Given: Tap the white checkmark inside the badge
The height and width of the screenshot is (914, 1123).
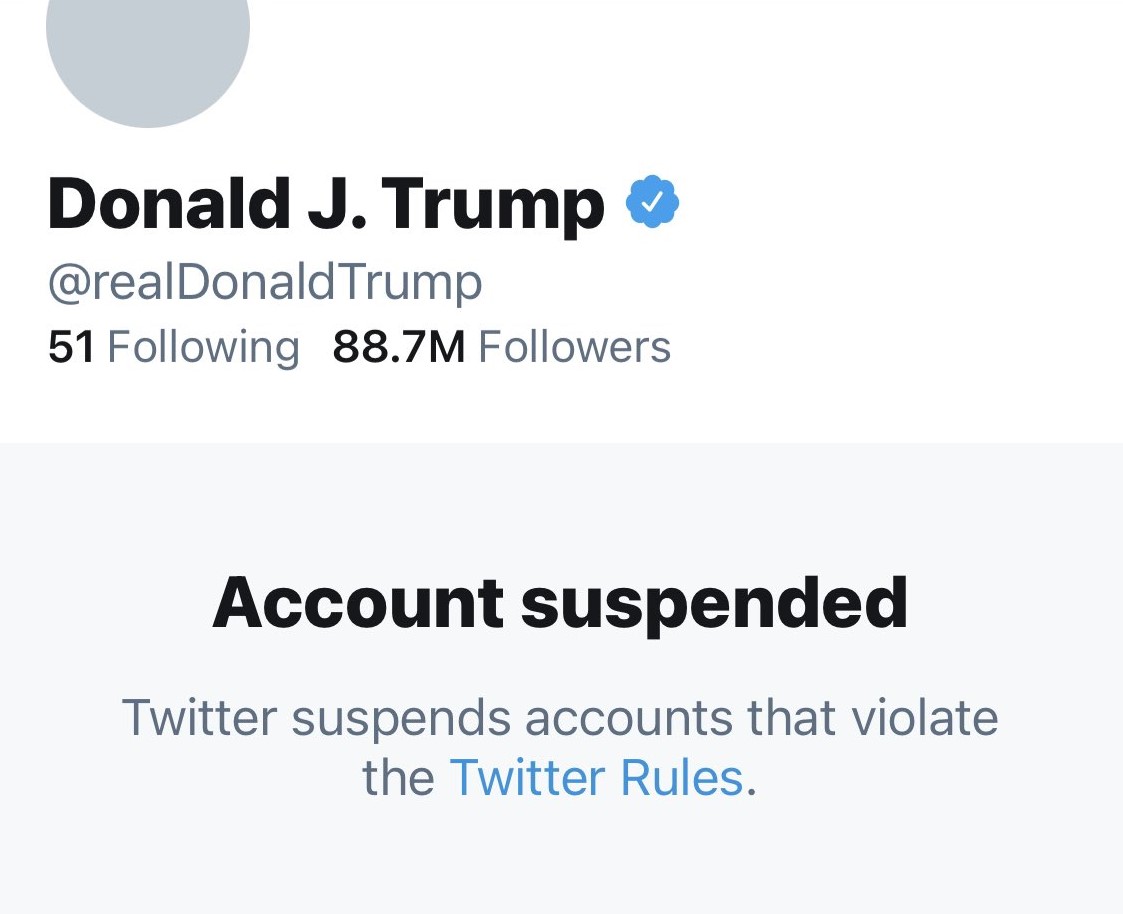Looking at the screenshot, I should pos(652,203).
